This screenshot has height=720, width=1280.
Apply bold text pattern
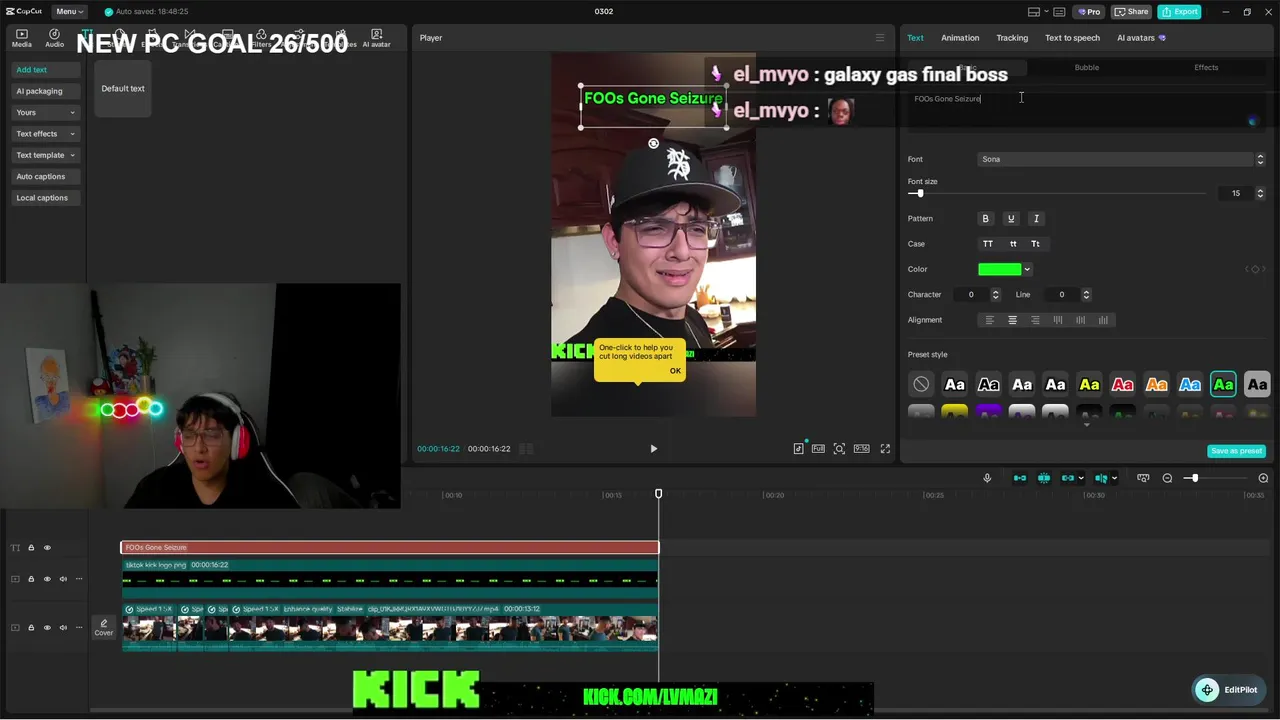pos(985,219)
